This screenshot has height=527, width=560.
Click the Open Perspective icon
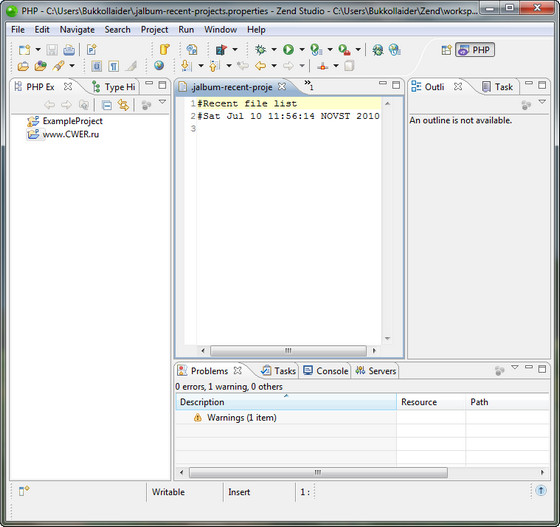click(446, 50)
